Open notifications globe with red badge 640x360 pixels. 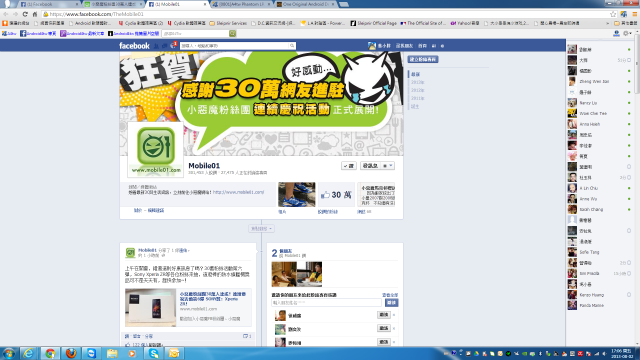173,45
